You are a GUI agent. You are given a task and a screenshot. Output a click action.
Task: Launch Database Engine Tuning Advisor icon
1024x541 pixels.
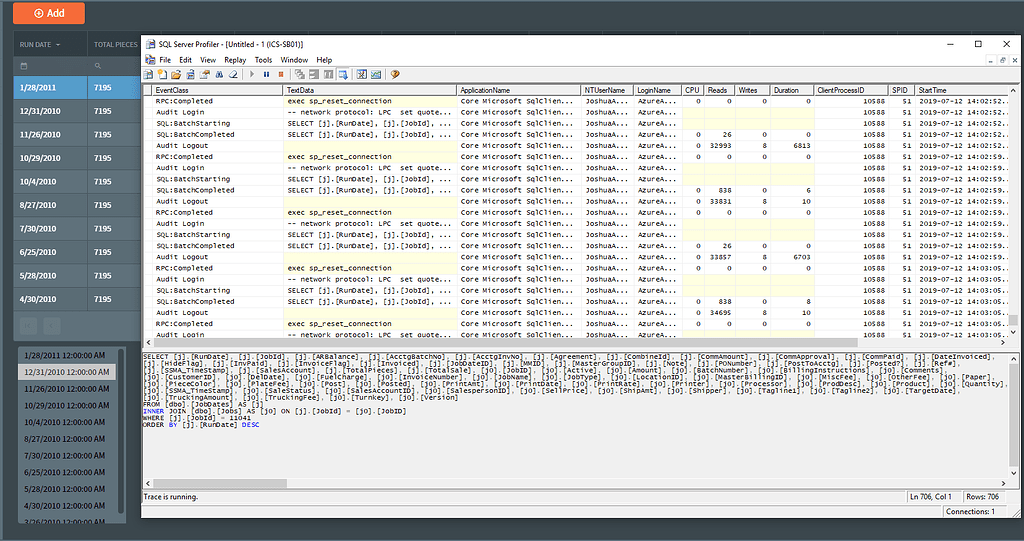362,74
